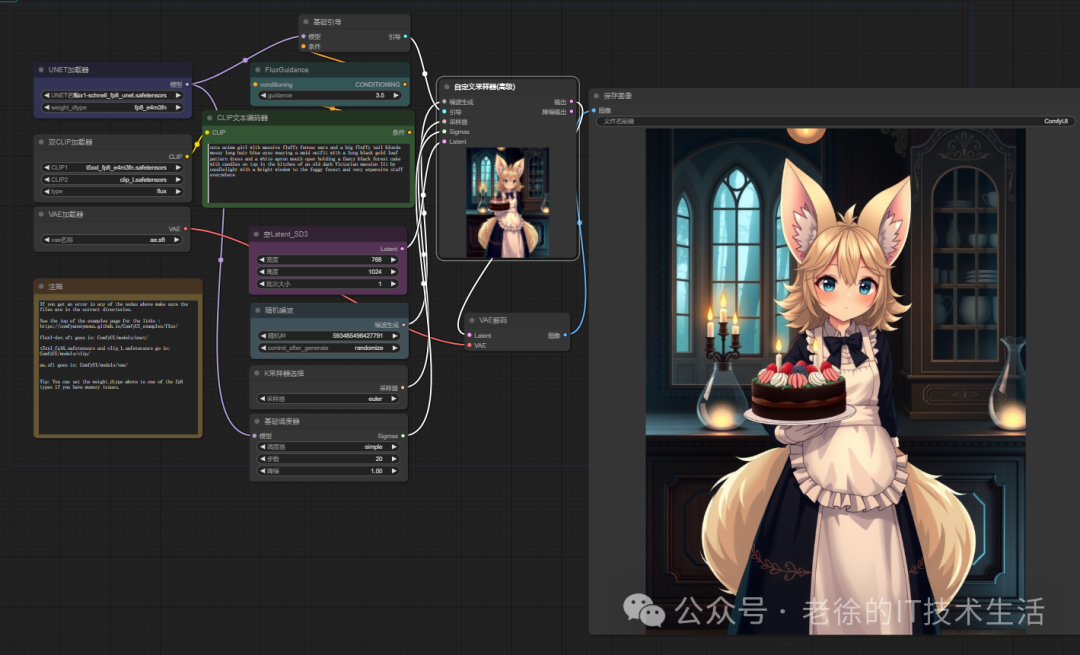Screen dimensions: 1080x655
Task: Click the conditioning input socket on FluxGuidance
Action: point(256,85)
